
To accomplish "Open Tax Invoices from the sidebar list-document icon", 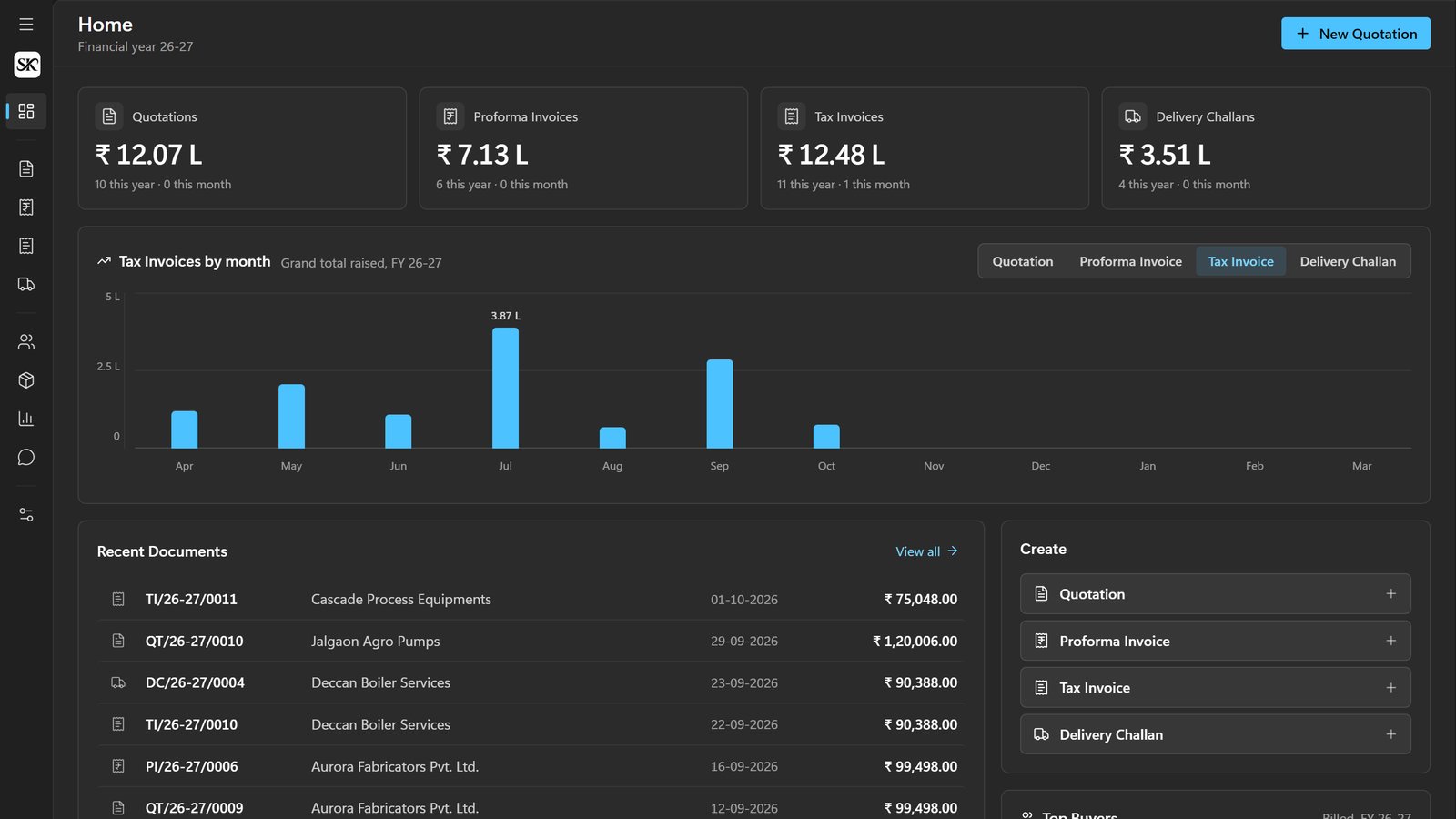I will pyautogui.click(x=26, y=246).
